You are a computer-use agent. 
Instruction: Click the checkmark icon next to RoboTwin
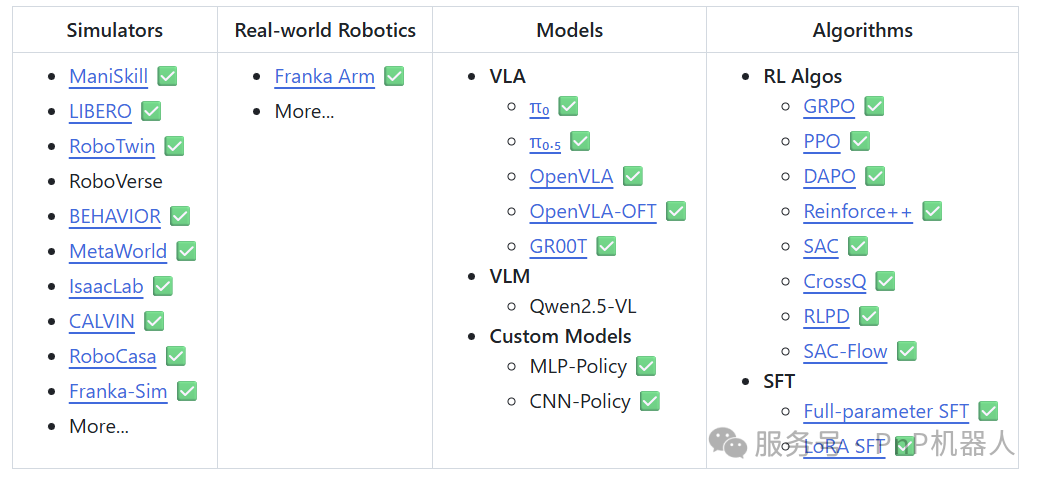coord(174,146)
